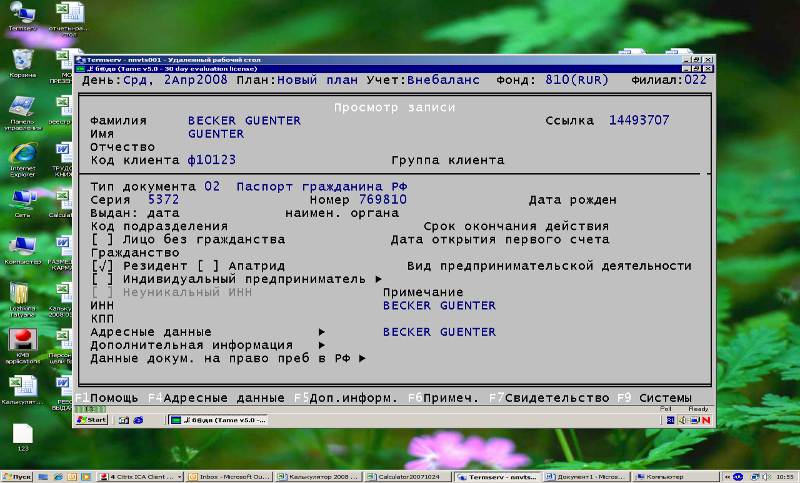Viewport: 800px width, 483px height.
Task: Click the red N tray icon in remote session
Action: (x=706, y=420)
